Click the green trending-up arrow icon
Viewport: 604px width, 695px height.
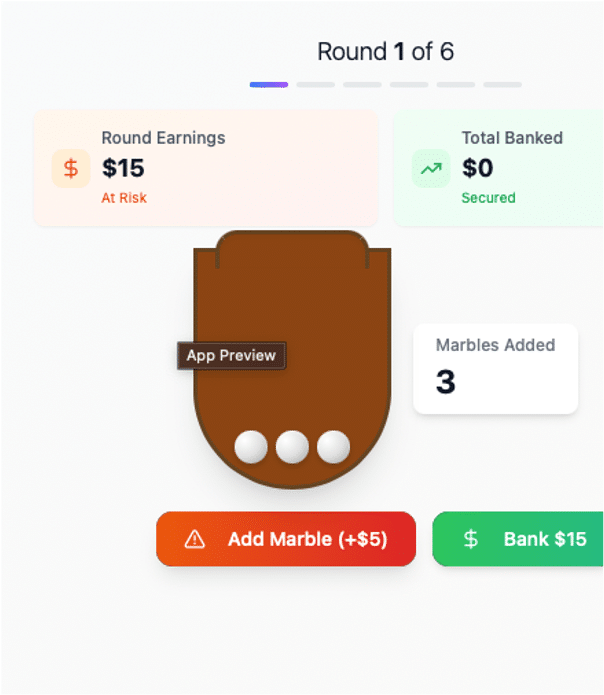pos(431,168)
